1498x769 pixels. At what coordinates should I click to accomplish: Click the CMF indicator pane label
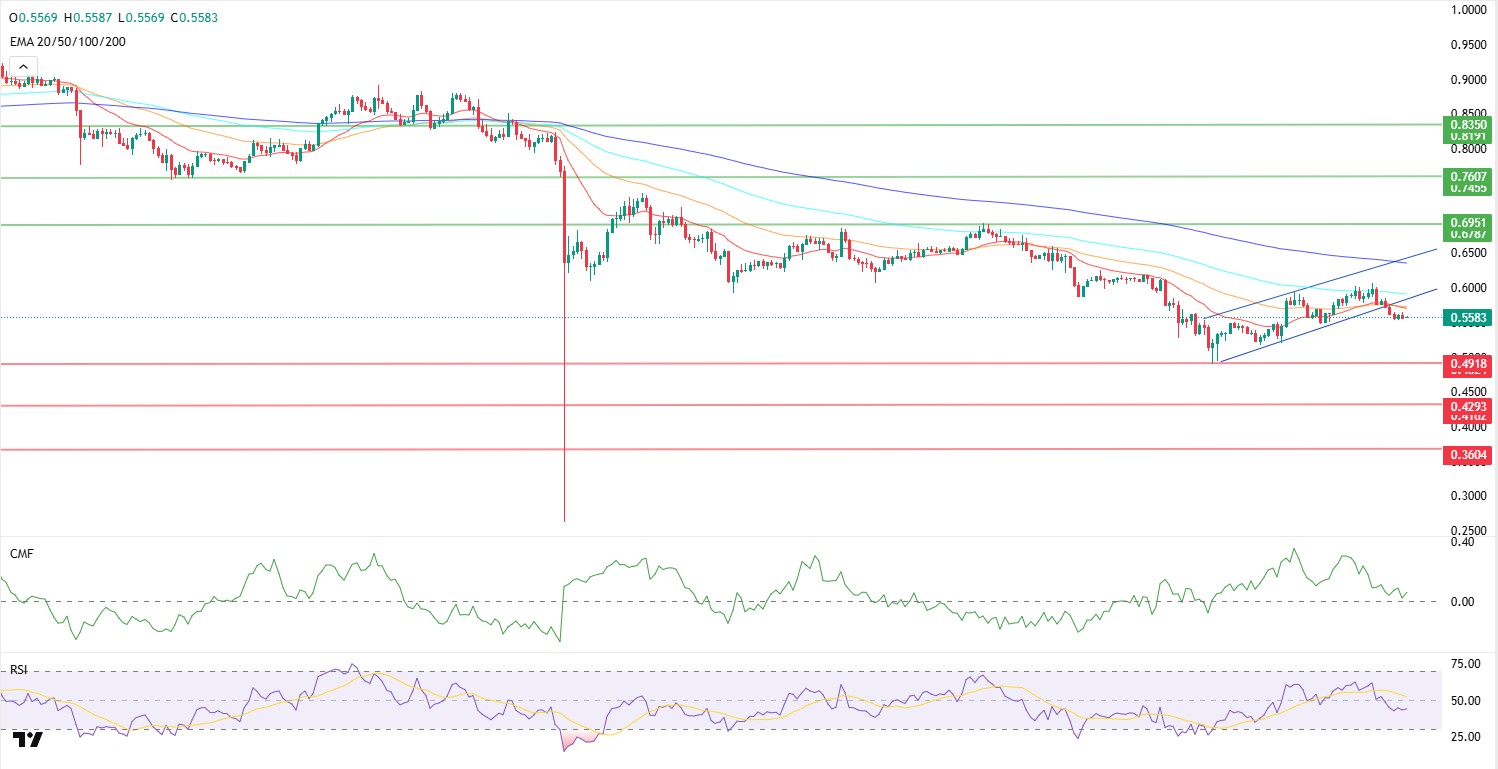22,553
